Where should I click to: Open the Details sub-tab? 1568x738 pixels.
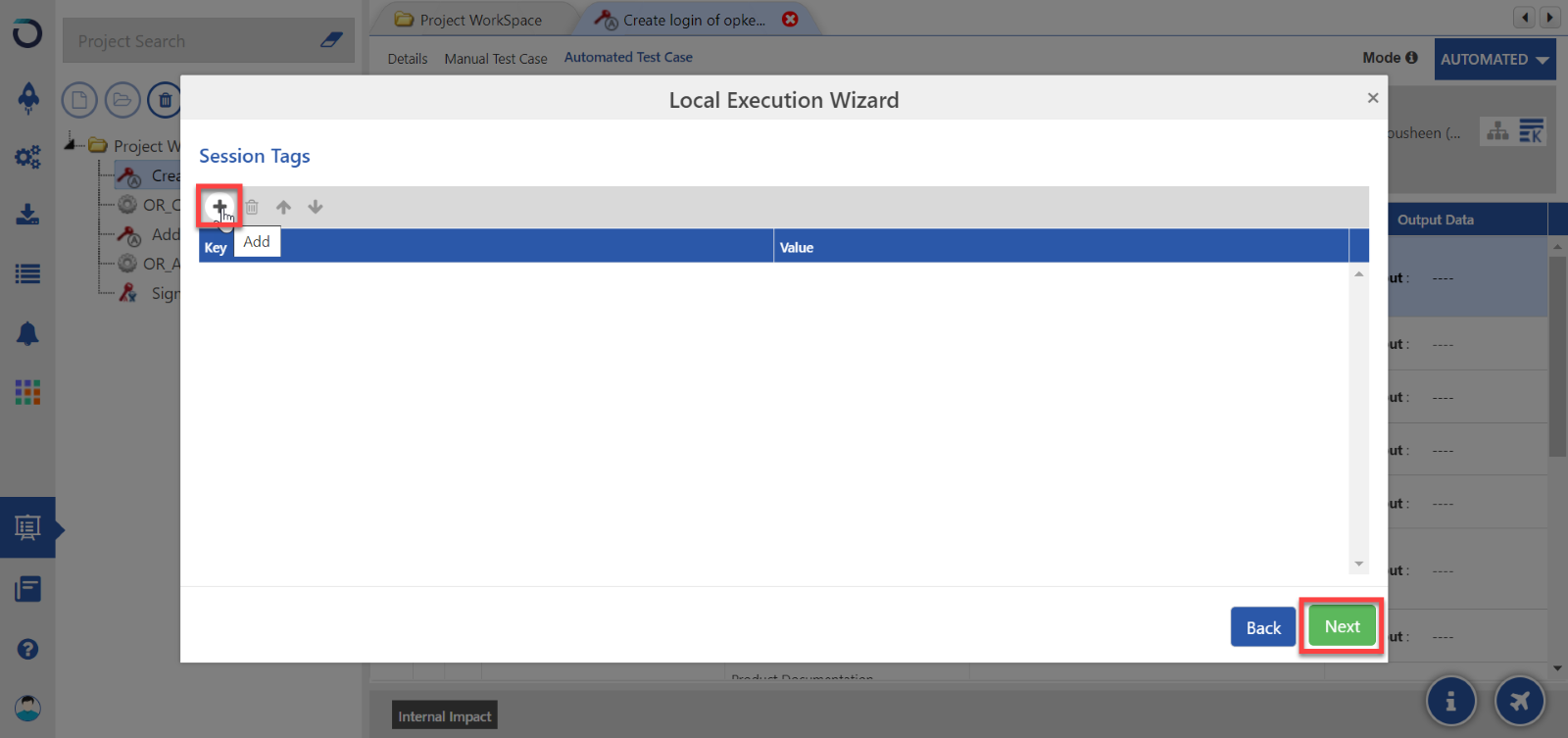point(408,59)
